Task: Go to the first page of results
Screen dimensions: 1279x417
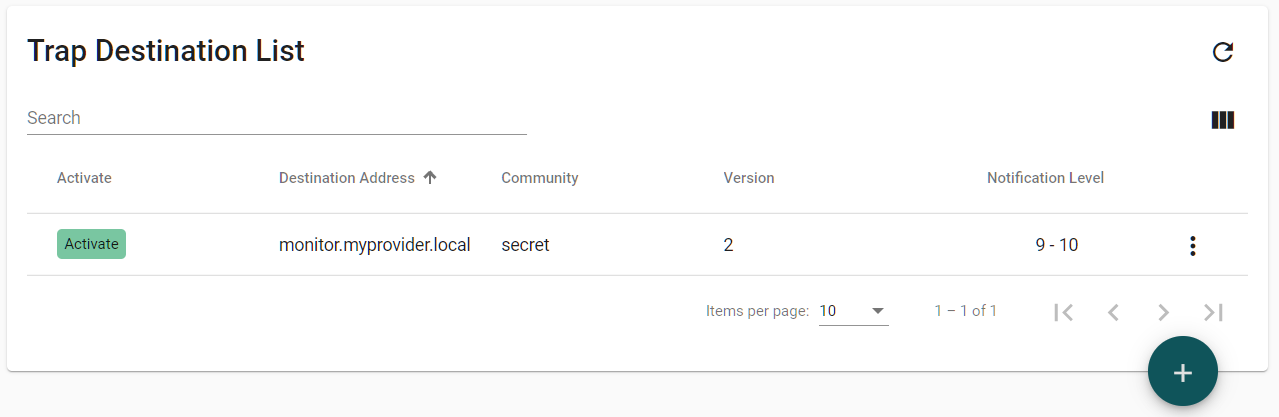Action: tap(1064, 312)
